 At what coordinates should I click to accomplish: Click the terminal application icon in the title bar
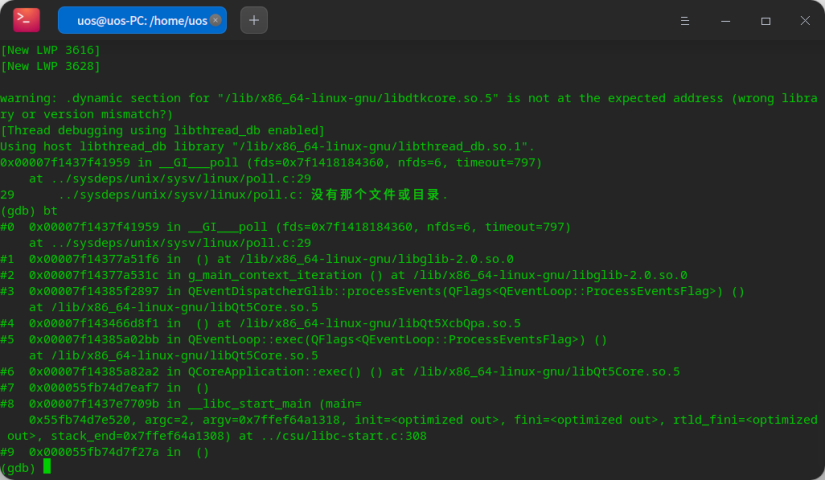tap(27, 20)
